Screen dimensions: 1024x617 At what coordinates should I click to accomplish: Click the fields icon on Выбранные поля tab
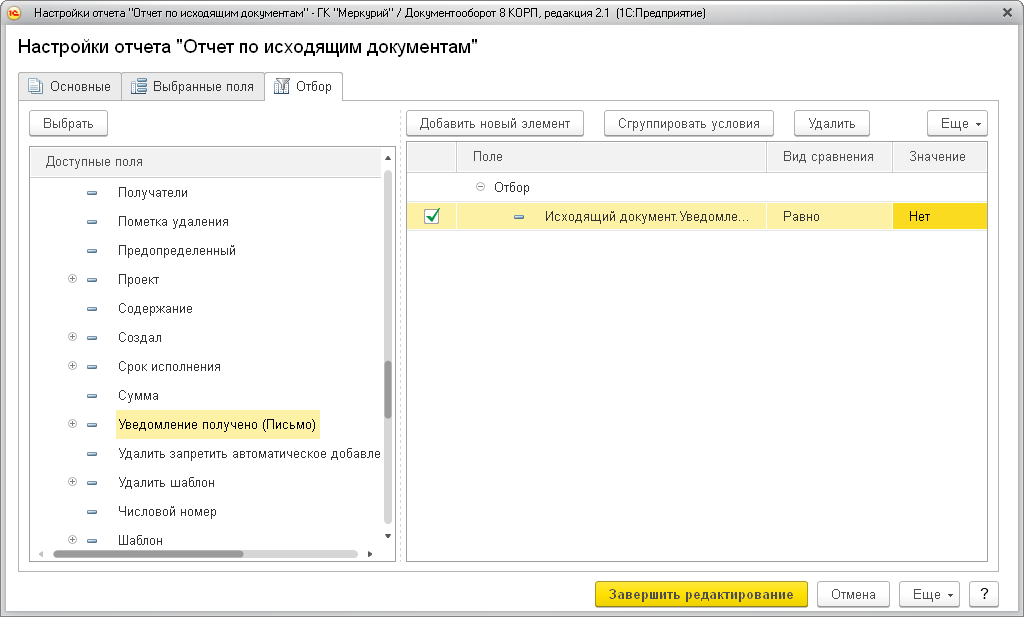(138, 86)
